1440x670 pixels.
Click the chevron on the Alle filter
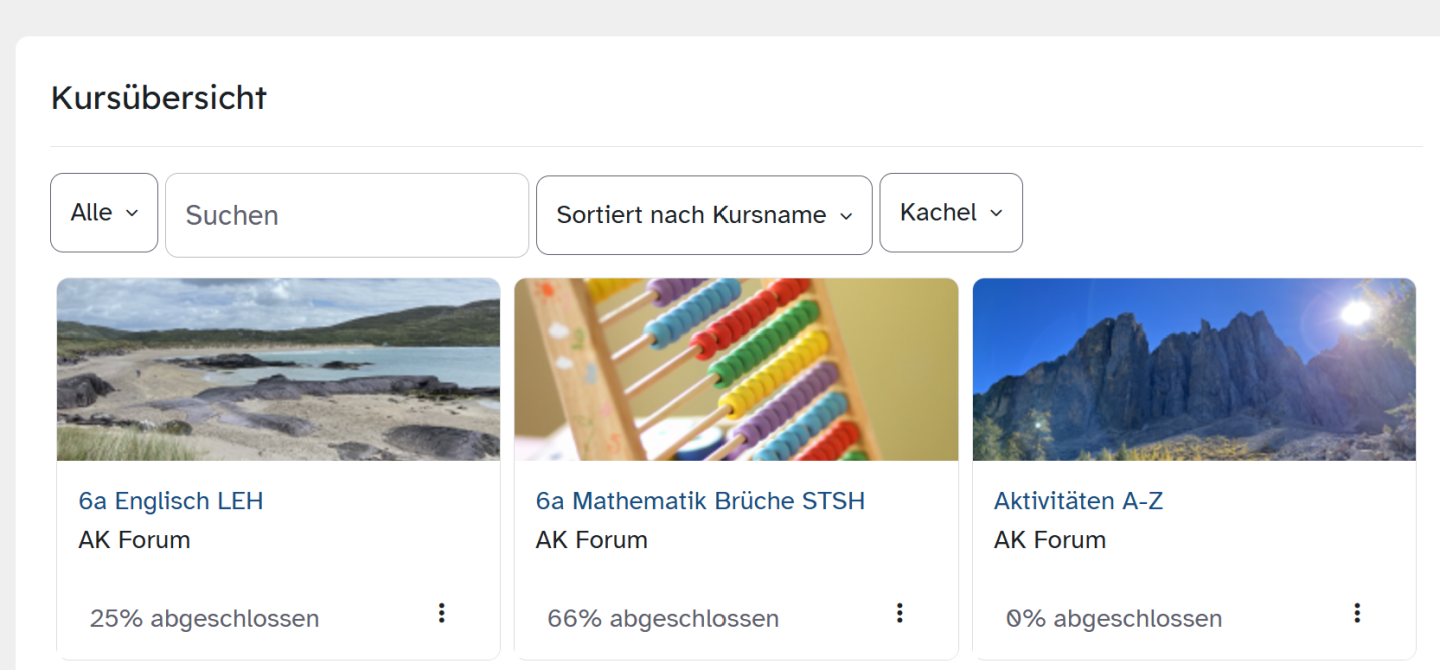tap(131, 213)
